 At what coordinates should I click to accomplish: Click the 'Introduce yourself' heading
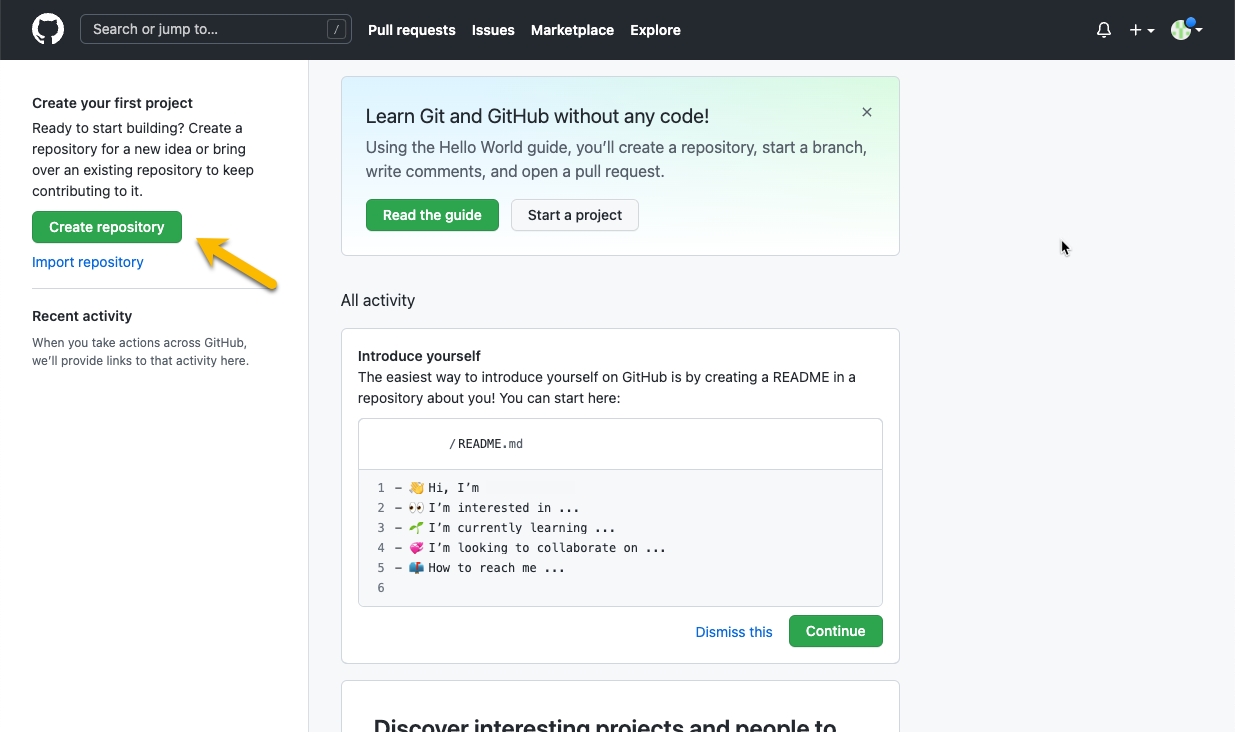point(419,356)
